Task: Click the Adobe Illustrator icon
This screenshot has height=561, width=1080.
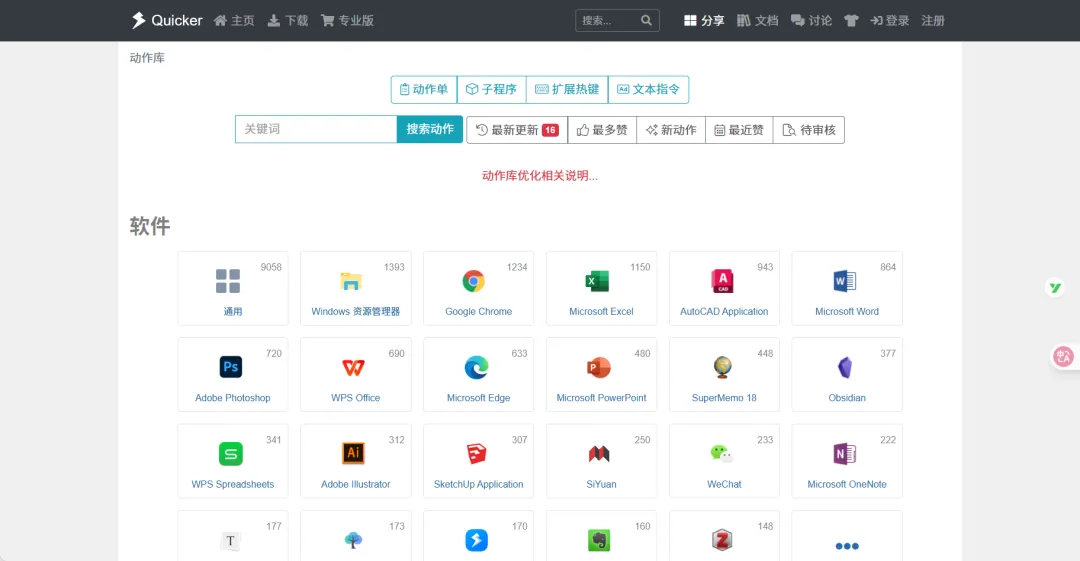Action: point(353,453)
